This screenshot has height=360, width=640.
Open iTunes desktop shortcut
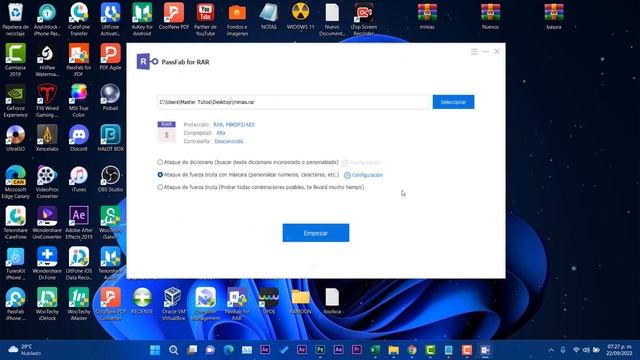[79, 179]
